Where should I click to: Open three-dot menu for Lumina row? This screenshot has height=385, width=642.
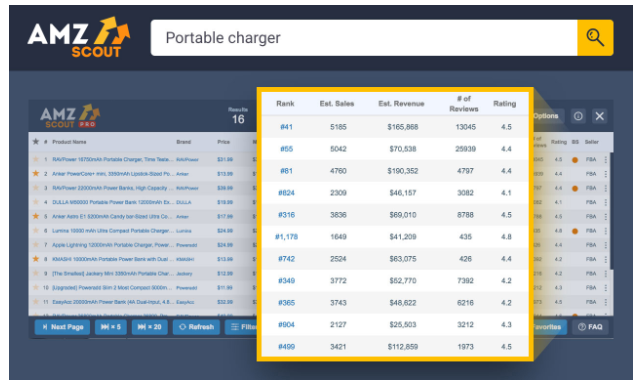pyautogui.click(x=606, y=231)
